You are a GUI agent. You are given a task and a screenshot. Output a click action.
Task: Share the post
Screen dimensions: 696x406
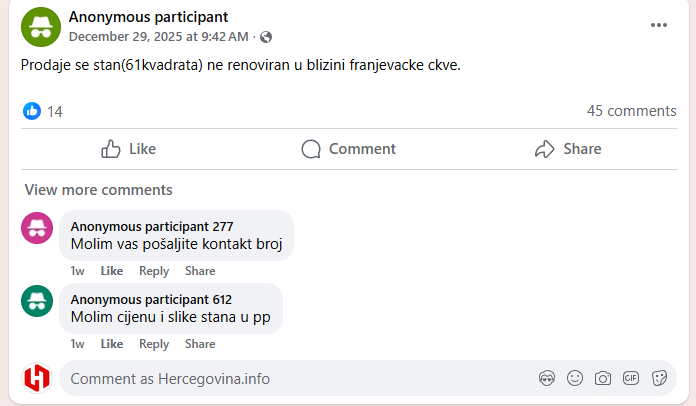click(568, 149)
